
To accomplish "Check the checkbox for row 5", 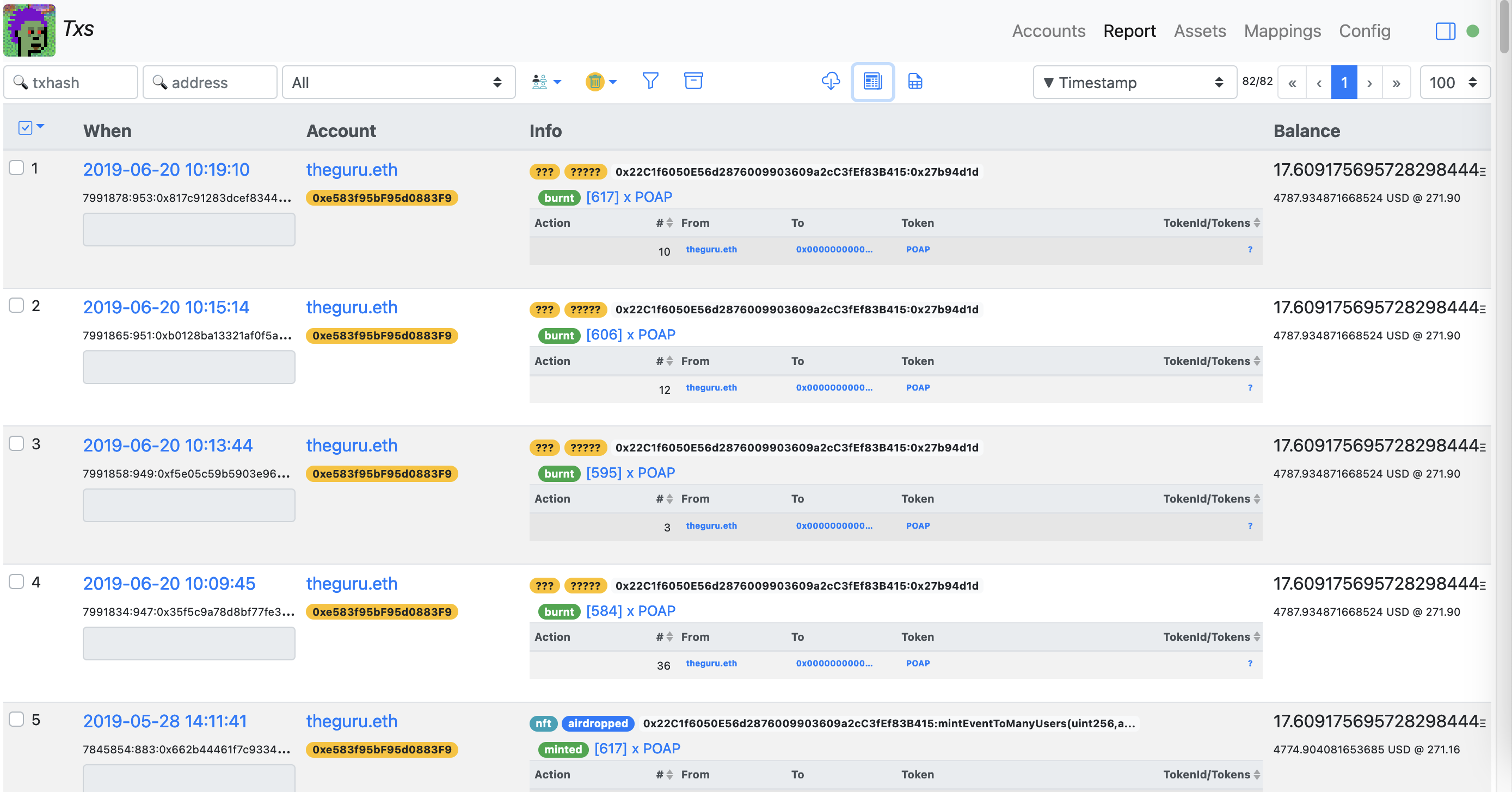I will coord(16,719).
